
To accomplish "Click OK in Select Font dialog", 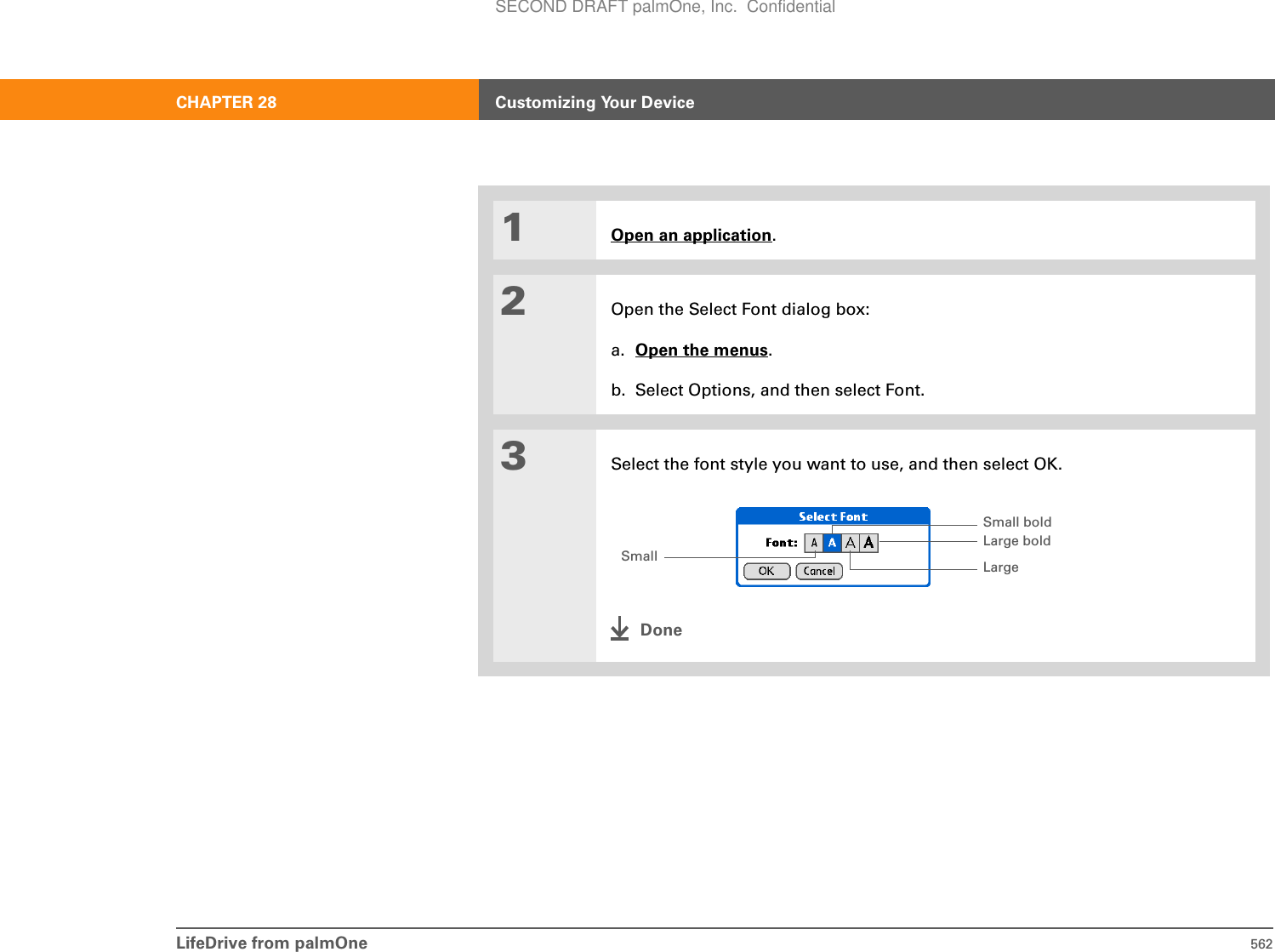I will [x=766, y=571].
